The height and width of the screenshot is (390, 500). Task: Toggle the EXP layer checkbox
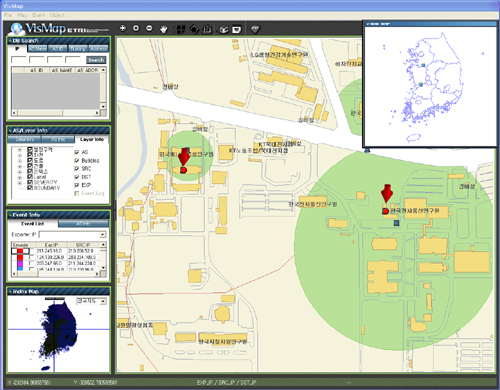click(x=77, y=185)
